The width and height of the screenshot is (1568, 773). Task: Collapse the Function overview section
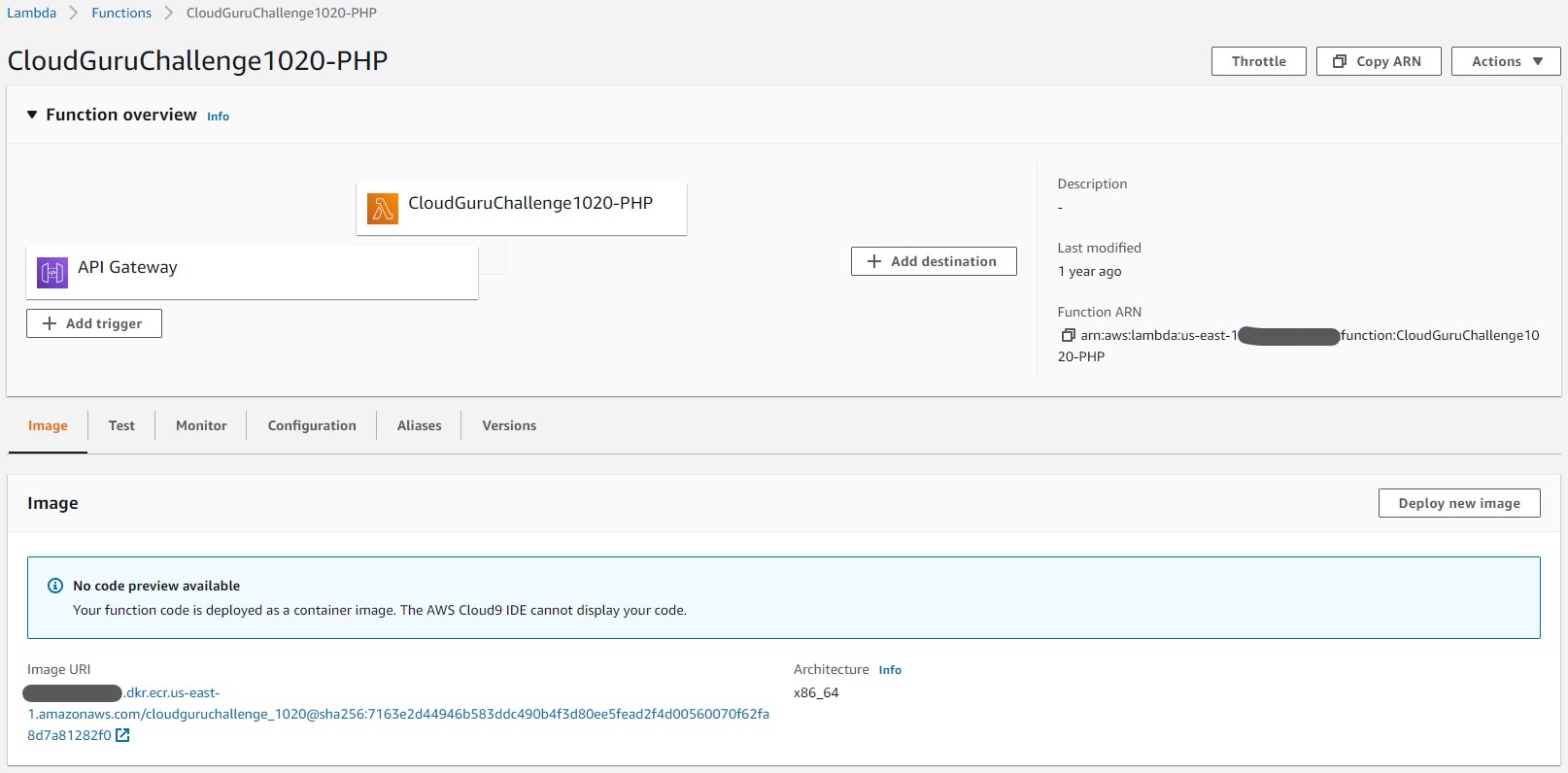(x=32, y=115)
